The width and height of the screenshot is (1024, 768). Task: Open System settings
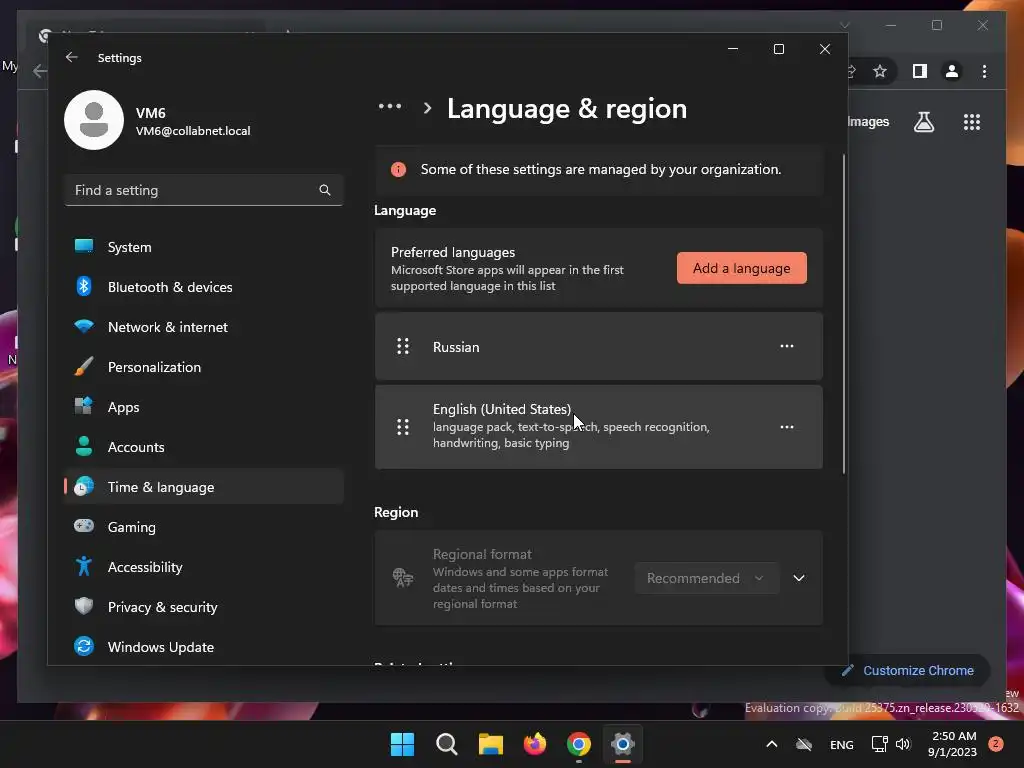coord(204,247)
